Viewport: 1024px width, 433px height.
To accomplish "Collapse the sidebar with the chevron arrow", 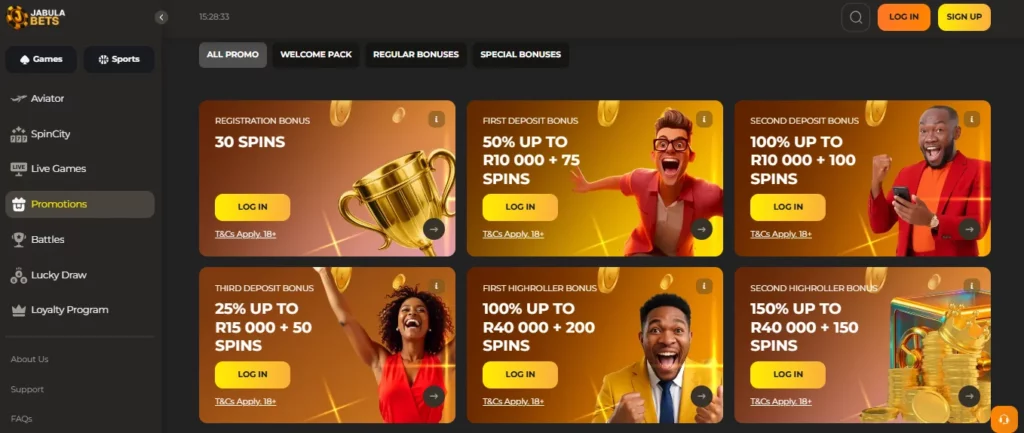I will pyautogui.click(x=161, y=18).
